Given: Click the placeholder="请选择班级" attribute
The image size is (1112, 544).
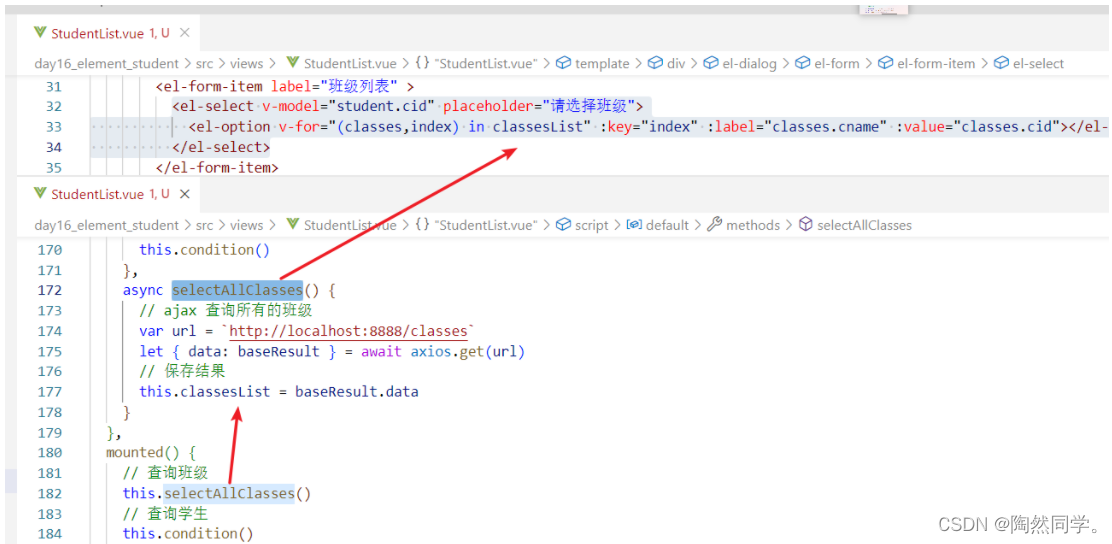Looking at the screenshot, I should (x=540, y=106).
